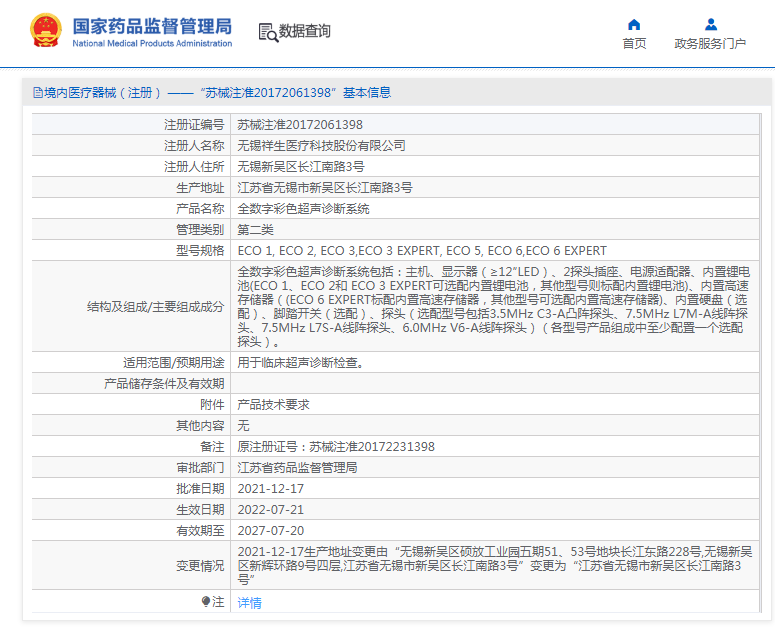Click the registrant name 无锡祥生医疗科技股份有限公司

click(321, 146)
